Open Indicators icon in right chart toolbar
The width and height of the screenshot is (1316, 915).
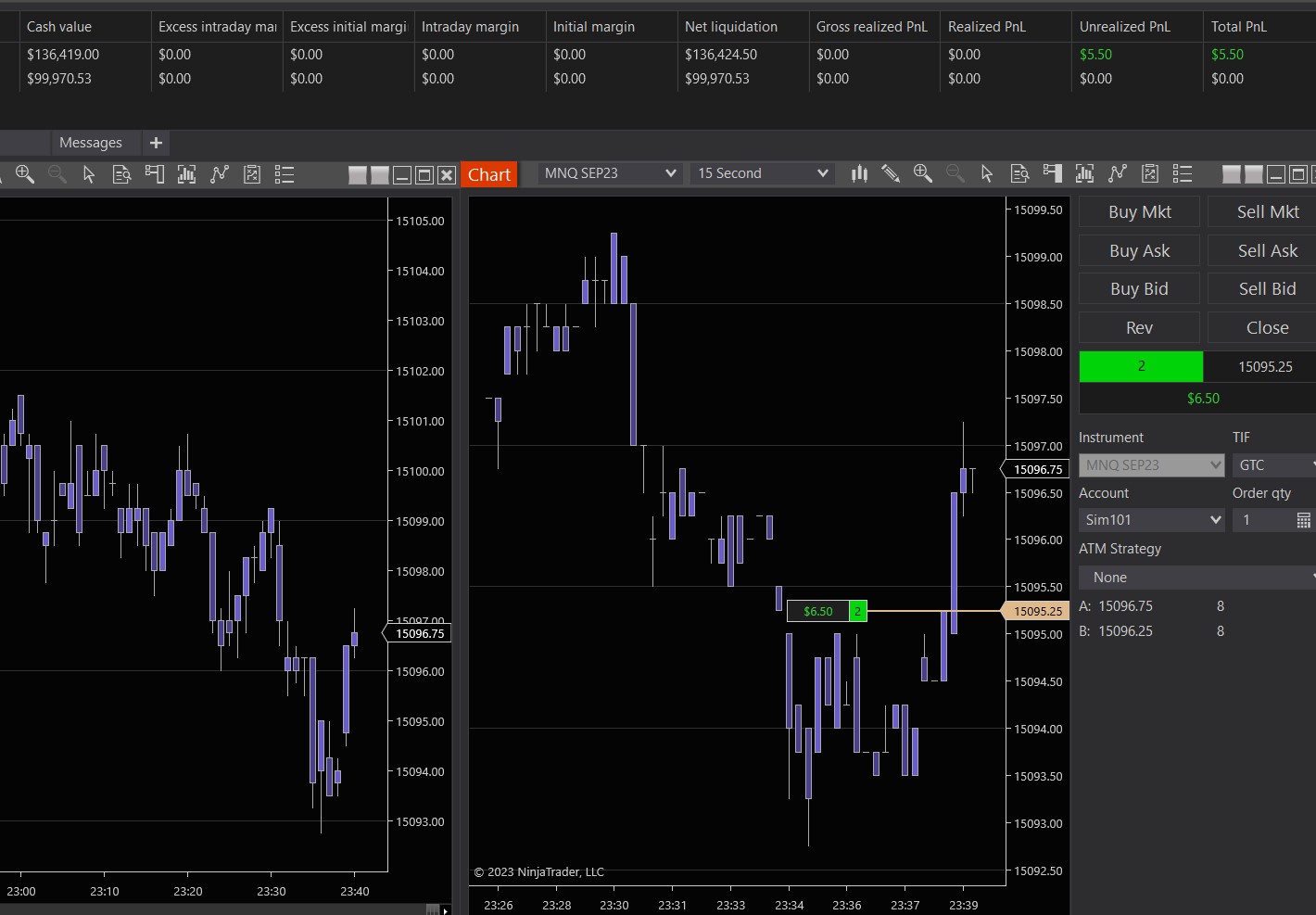1118,173
